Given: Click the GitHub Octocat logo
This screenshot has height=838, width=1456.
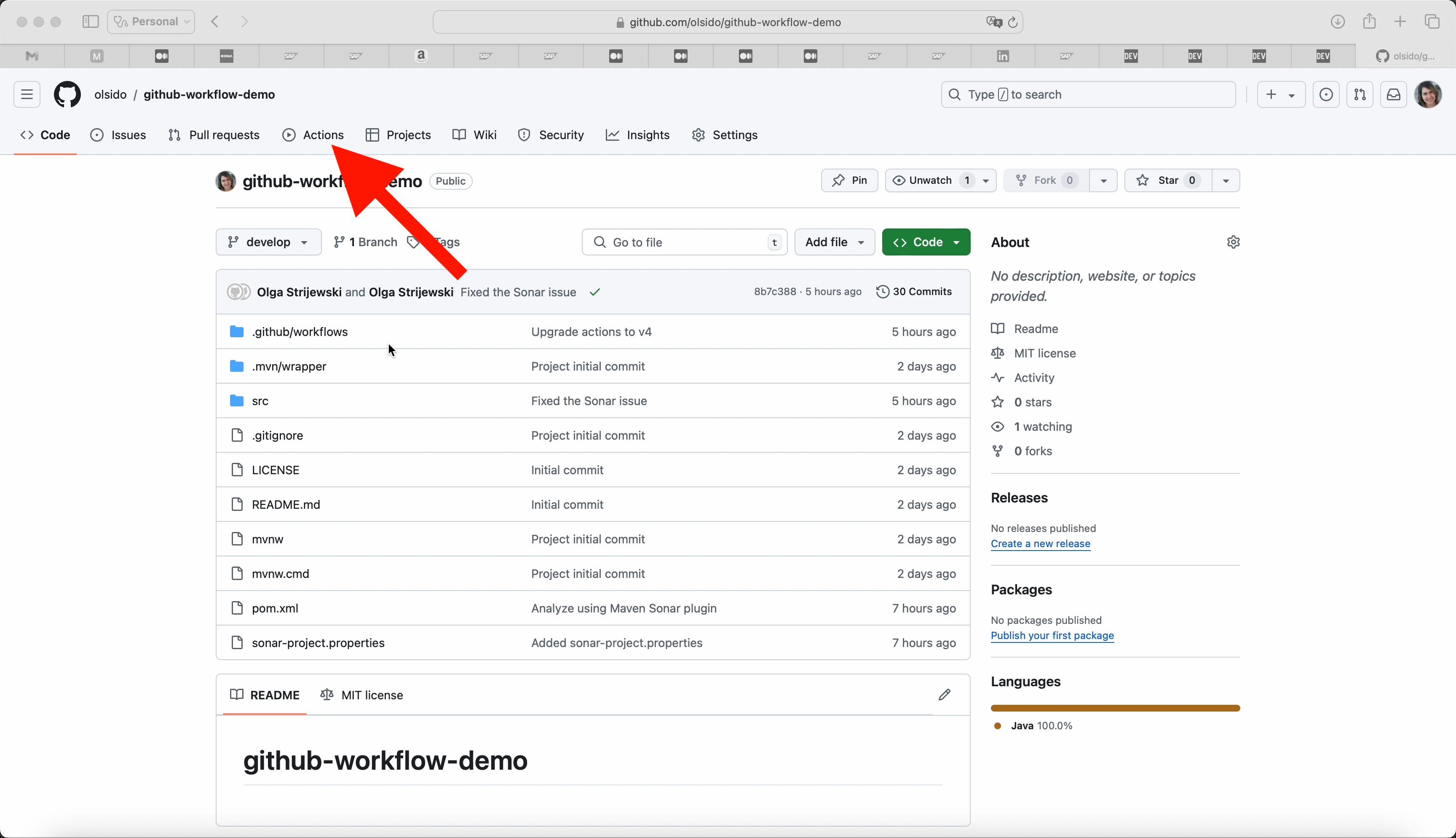Looking at the screenshot, I should point(67,94).
